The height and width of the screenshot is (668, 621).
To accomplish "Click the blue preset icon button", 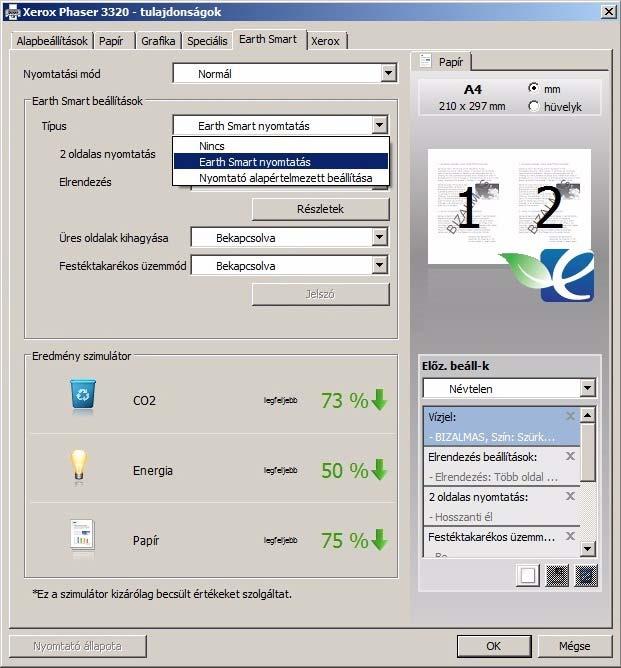I will pos(586,576).
